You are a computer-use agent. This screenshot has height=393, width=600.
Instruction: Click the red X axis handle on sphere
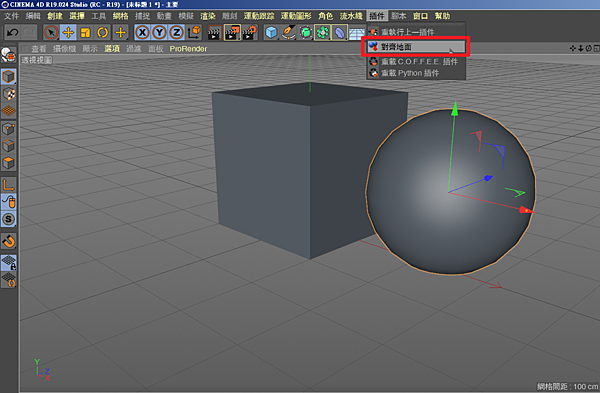[526, 210]
